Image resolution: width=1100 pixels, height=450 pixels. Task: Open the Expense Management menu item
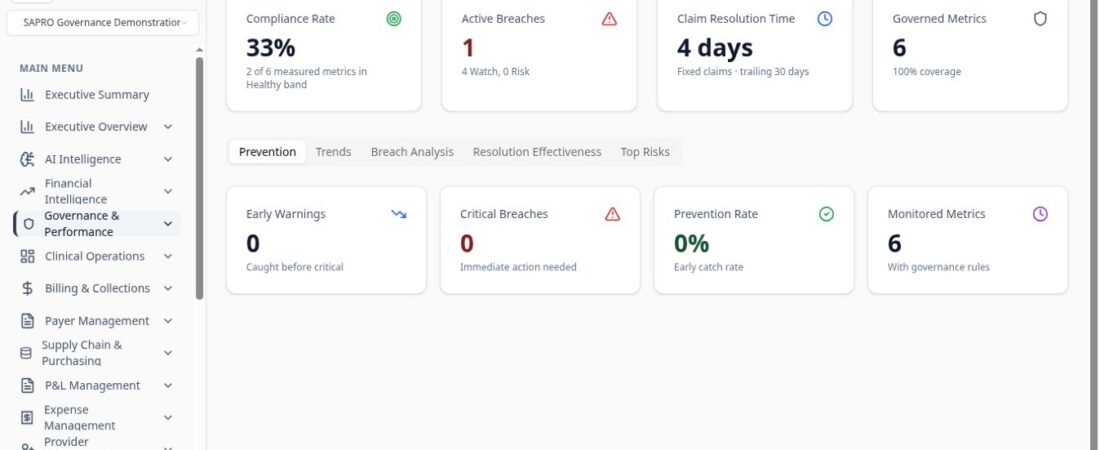coord(97,418)
